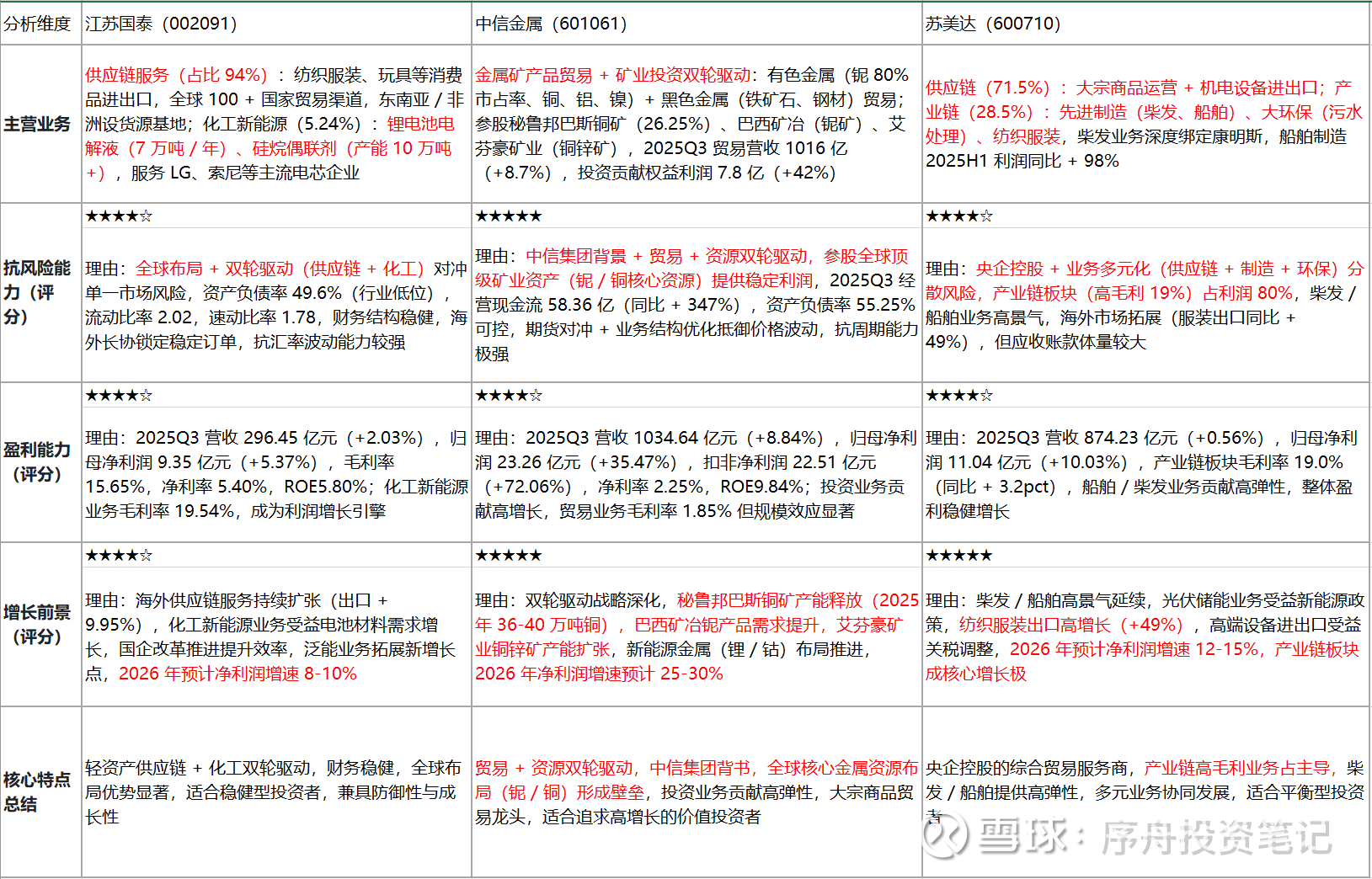
Task: Click 中信金属 主营业务 cell starting 金属矿产品贸易
Action: [x=696, y=124]
